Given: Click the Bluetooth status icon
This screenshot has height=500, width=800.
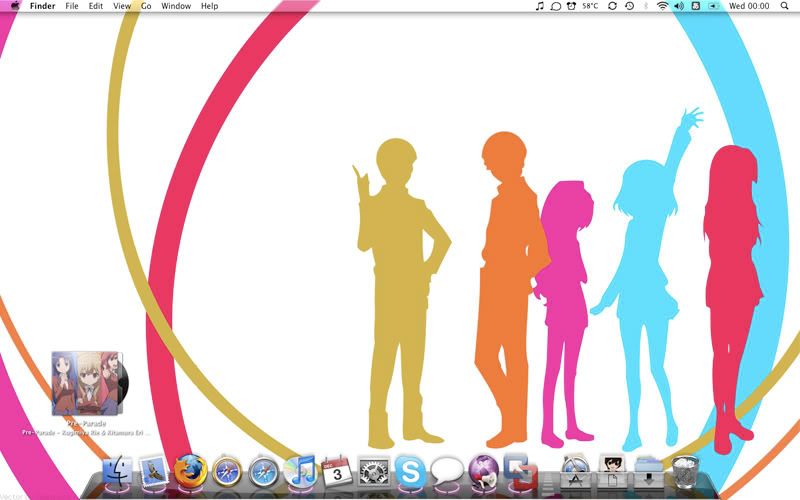Looking at the screenshot, I should point(645,6).
